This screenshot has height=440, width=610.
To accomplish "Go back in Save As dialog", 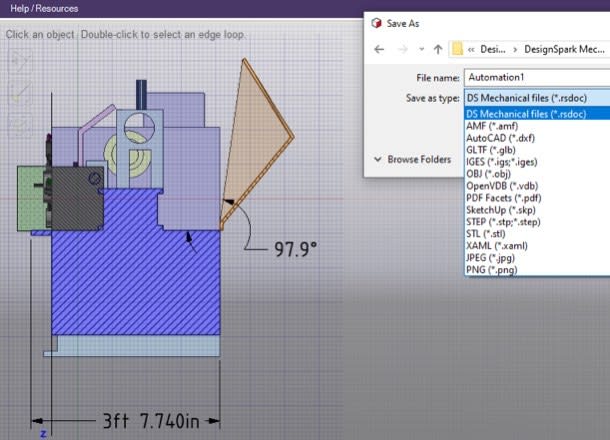I will [x=379, y=49].
